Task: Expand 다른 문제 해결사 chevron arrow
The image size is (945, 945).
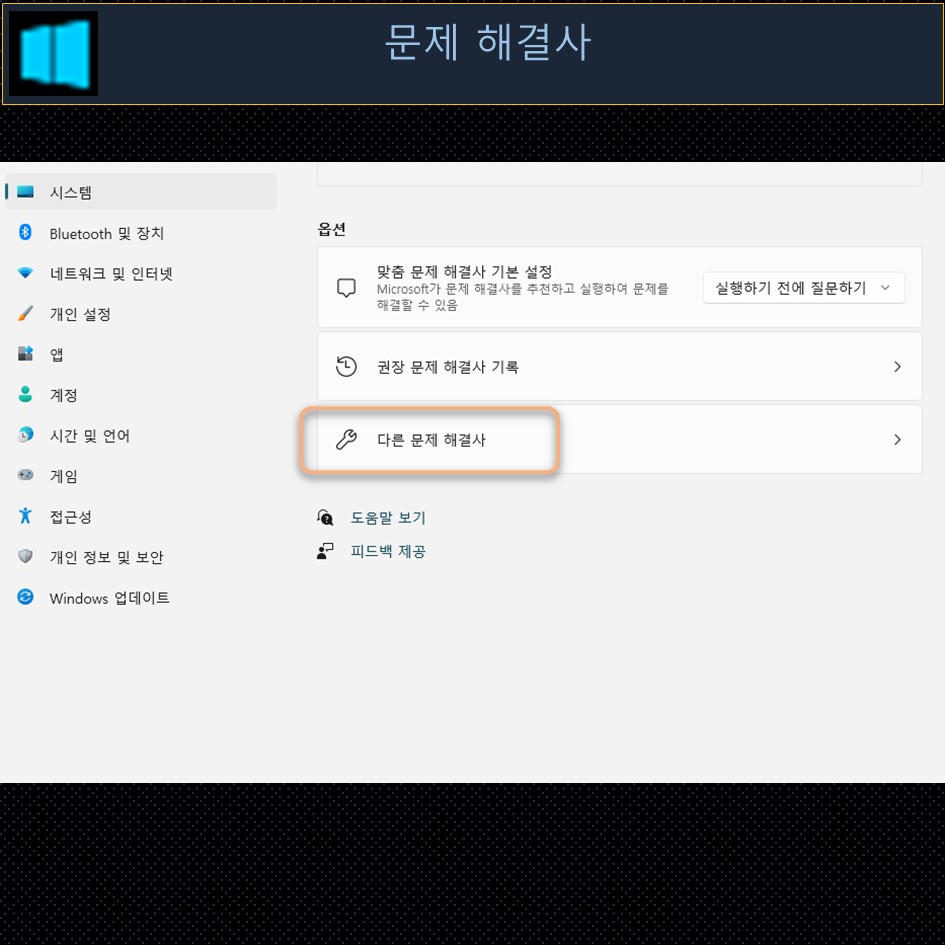Action: (x=897, y=439)
